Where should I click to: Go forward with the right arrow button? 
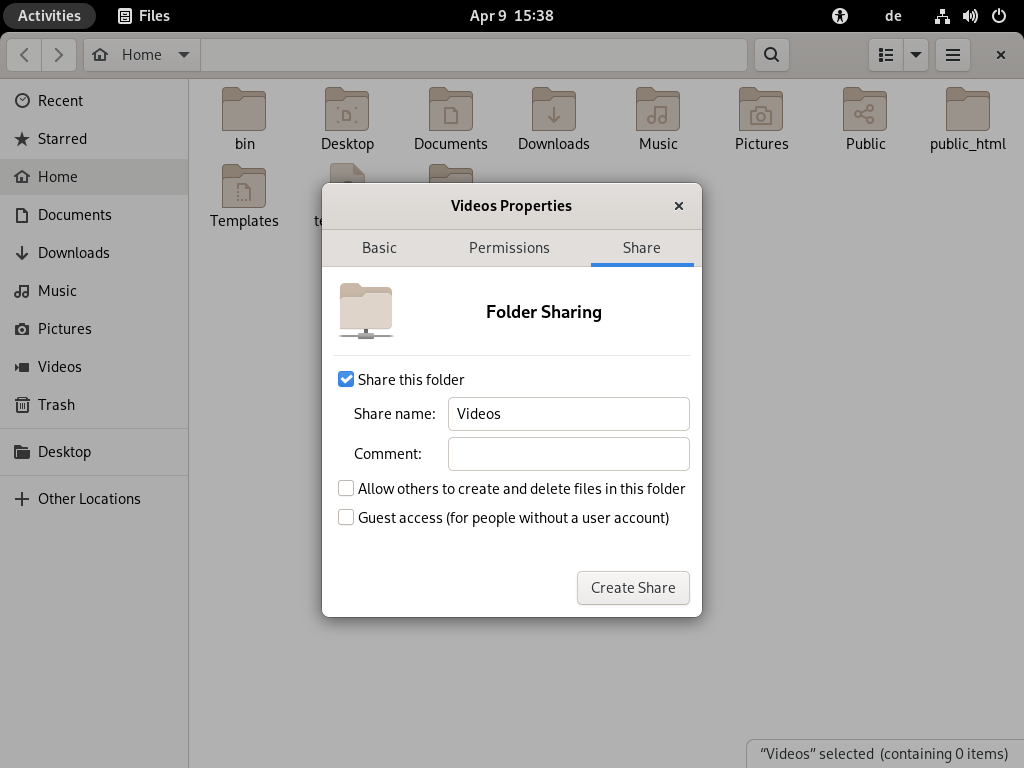click(x=59, y=55)
